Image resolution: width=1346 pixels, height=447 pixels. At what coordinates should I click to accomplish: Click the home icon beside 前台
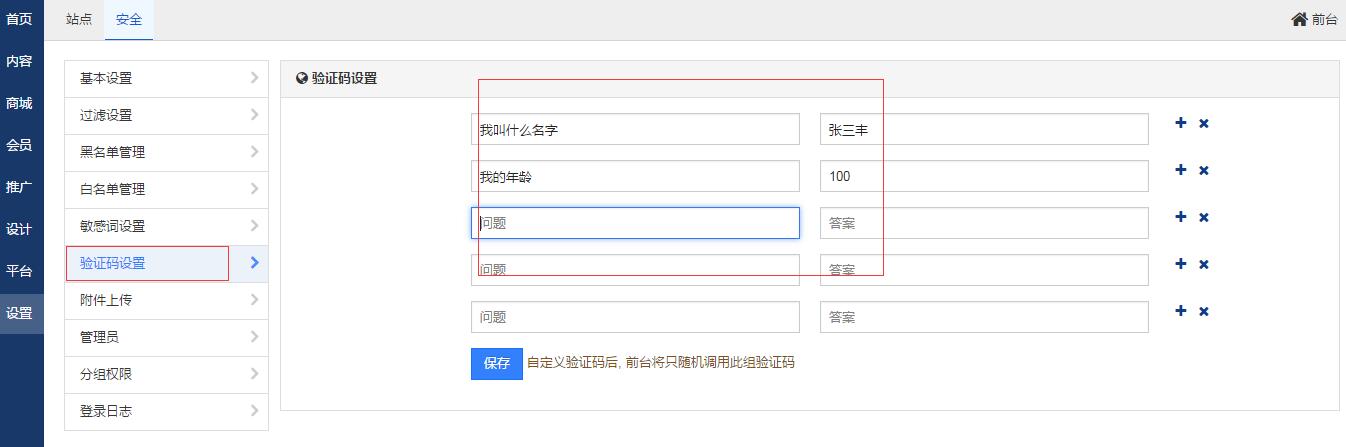coord(1299,19)
